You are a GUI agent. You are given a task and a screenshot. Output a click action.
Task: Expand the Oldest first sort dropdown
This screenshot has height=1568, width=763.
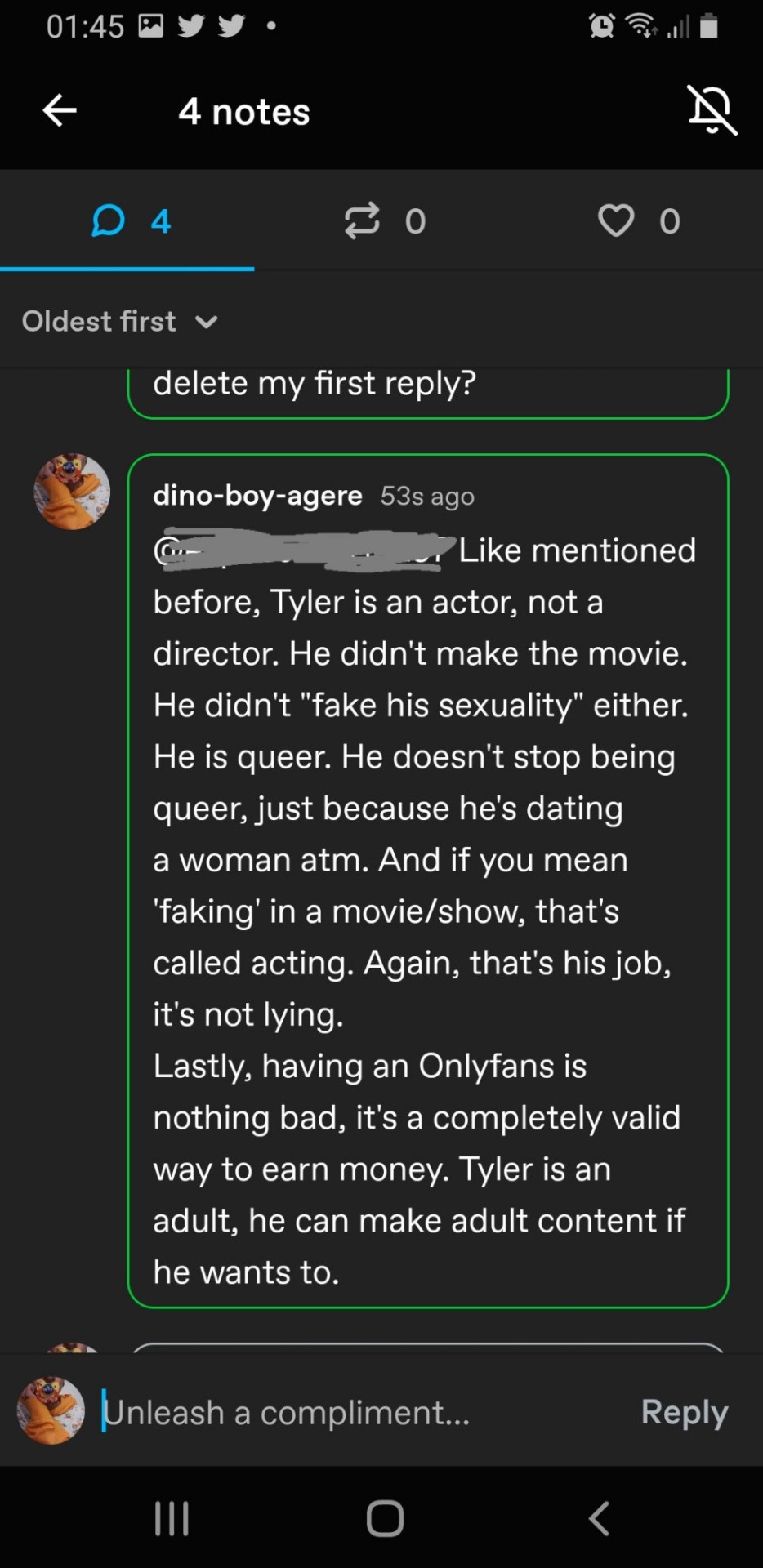100,322
